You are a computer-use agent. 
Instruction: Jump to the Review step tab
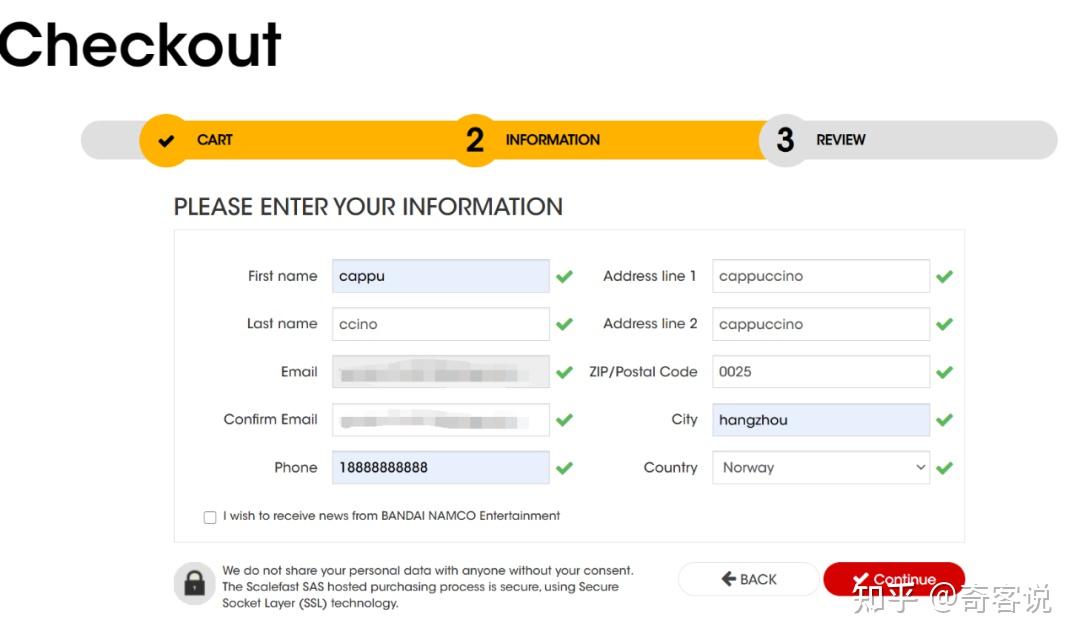[x=840, y=140]
